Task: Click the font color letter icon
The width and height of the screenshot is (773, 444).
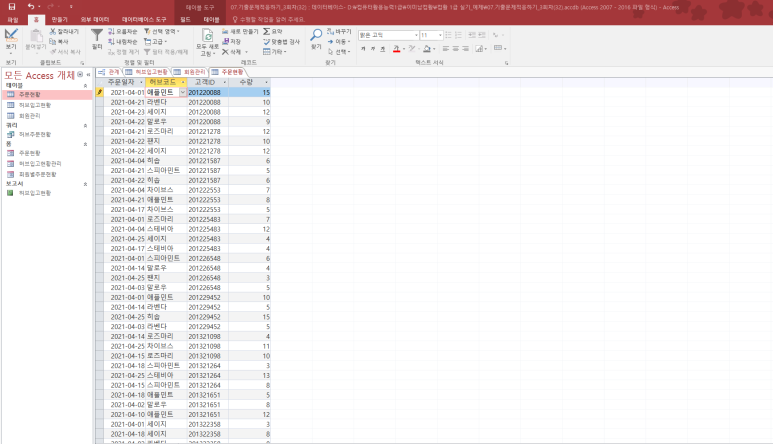Action: pyautogui.click(x=396, y=48)
